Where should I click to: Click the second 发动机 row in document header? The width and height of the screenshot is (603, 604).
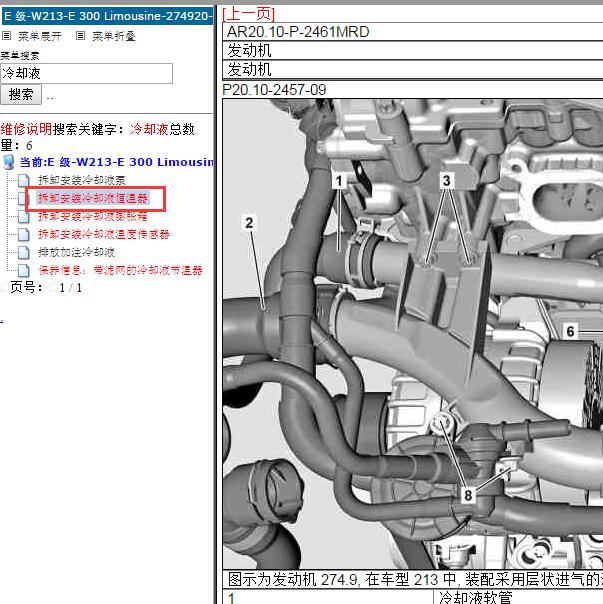pyautogui.click(x=413, y=70)
